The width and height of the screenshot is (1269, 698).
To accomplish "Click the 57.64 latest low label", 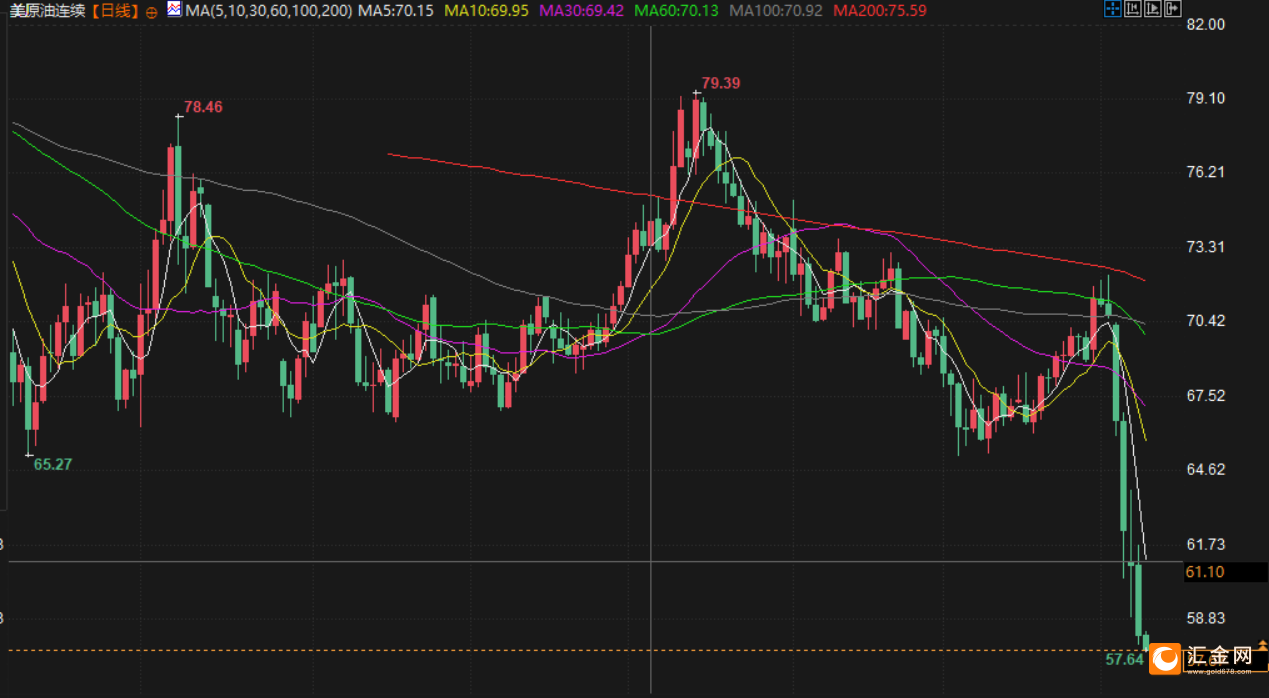I will coord(1124,659).
